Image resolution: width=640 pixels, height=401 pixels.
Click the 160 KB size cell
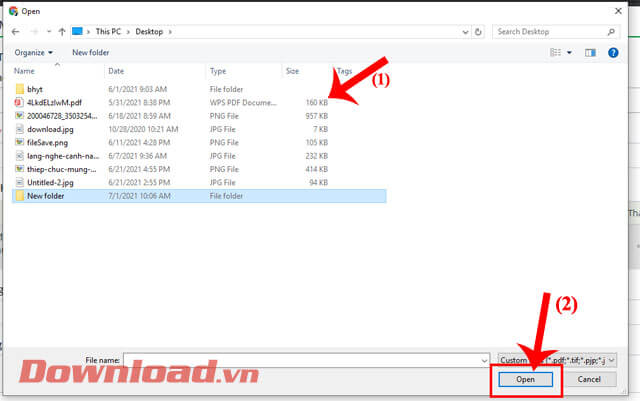(317, 102)
